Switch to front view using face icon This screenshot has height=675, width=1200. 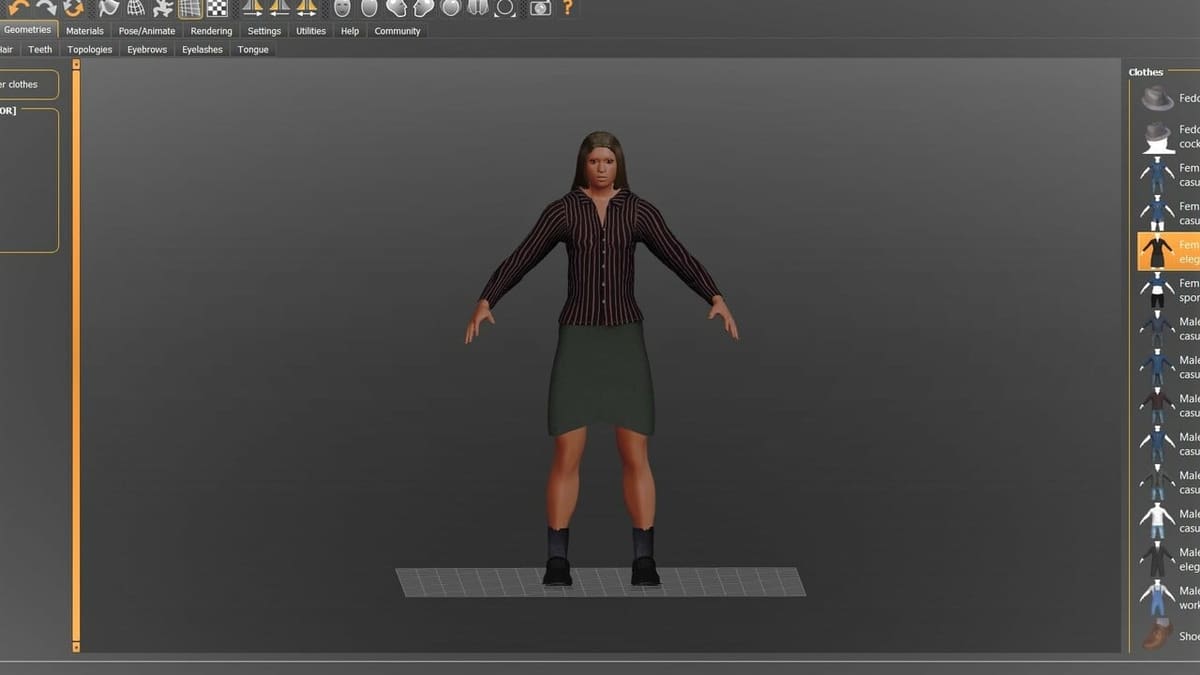(342, 8)
